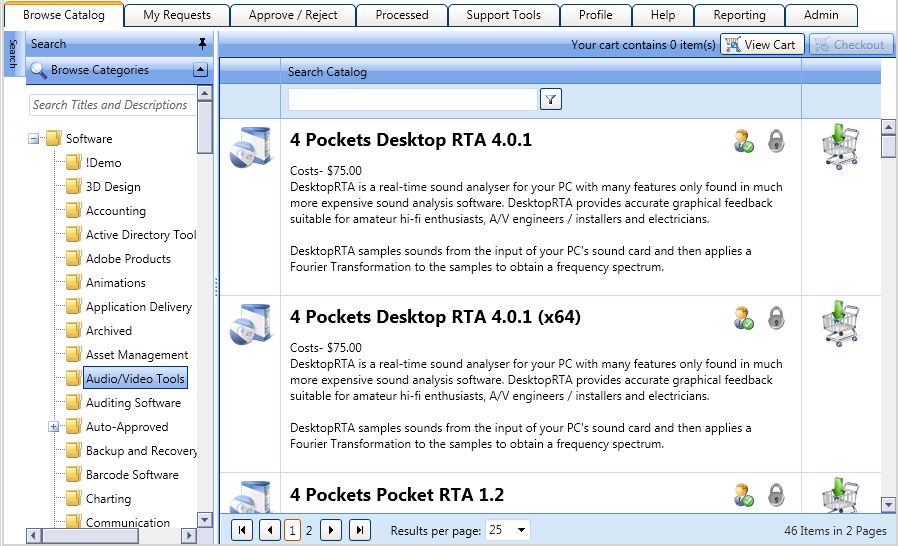The image size is (898, 546).
Task: Click catalog list scroll down arrow
Action: click(x=888, y=505)
